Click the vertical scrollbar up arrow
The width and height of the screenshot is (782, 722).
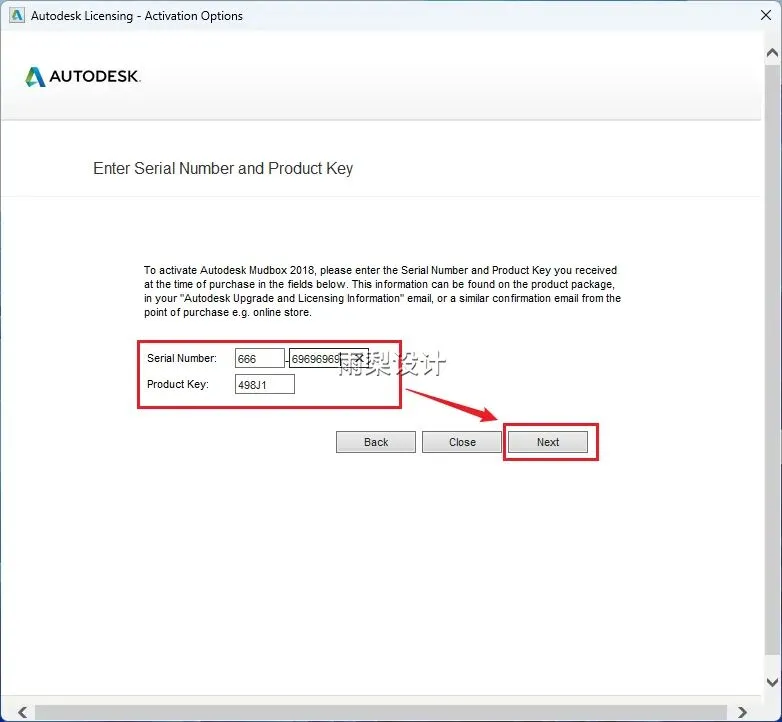click(772, 53)
